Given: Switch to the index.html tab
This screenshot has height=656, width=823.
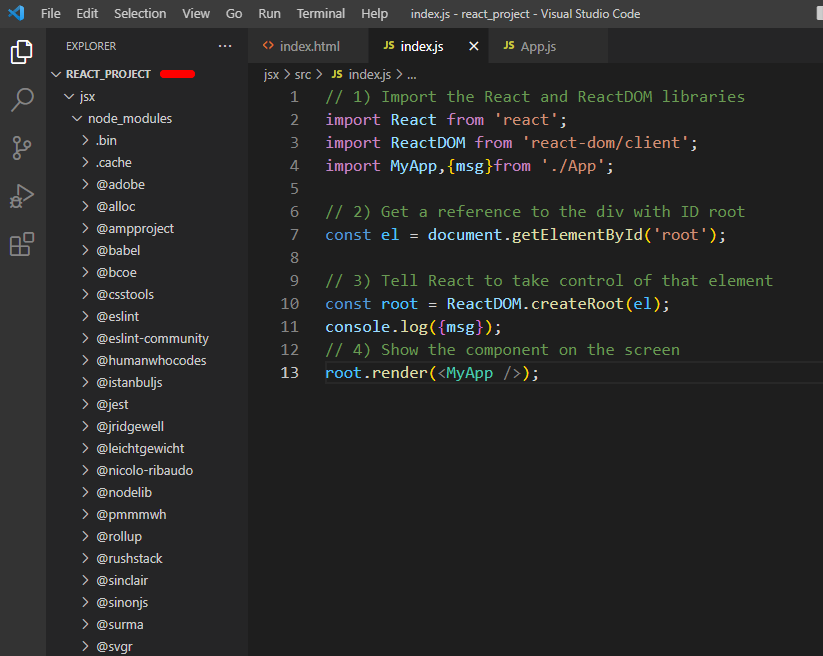Looking at the screenshot, I should point(309,46).
